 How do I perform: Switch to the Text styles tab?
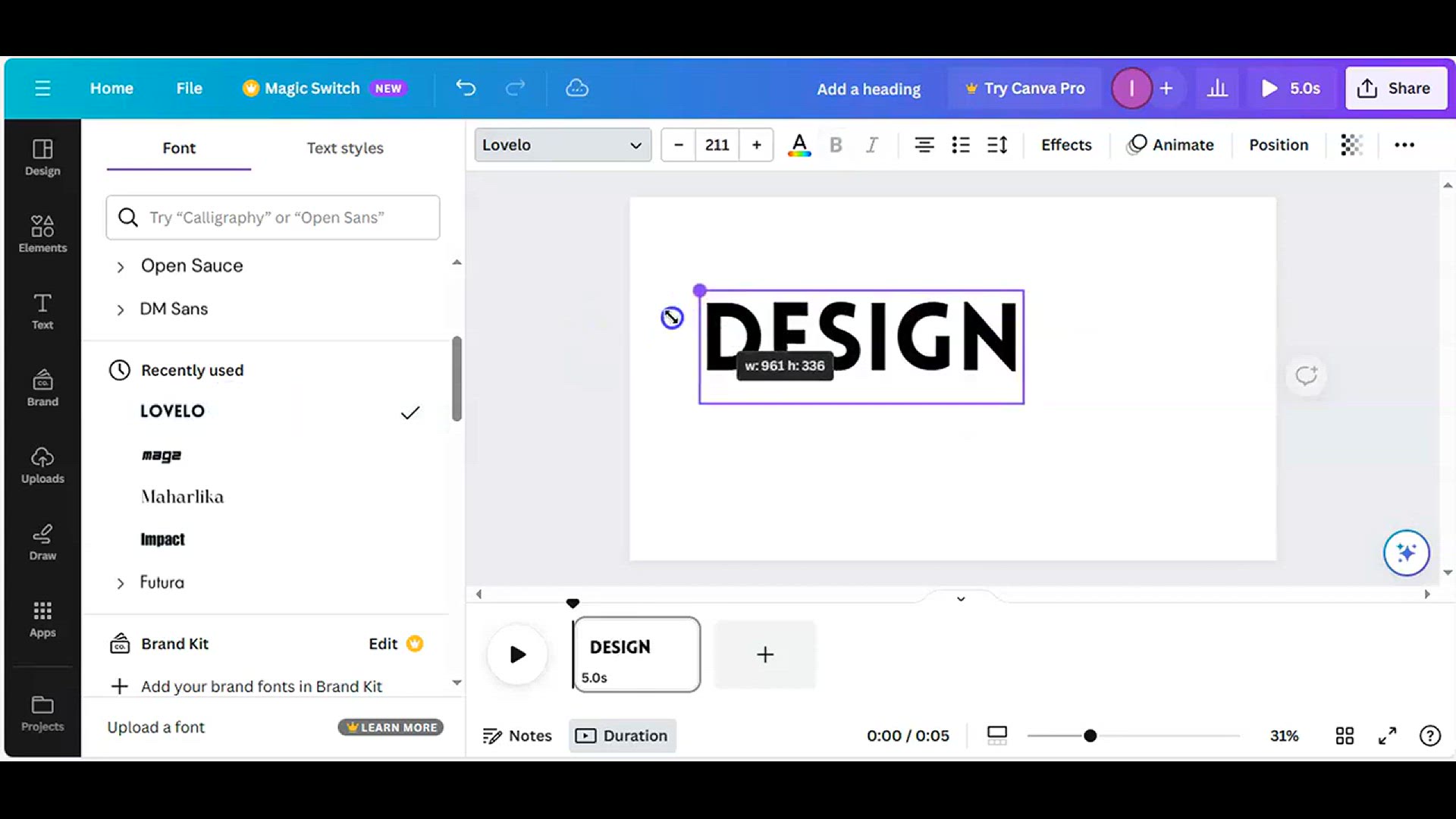pos(345,148)
